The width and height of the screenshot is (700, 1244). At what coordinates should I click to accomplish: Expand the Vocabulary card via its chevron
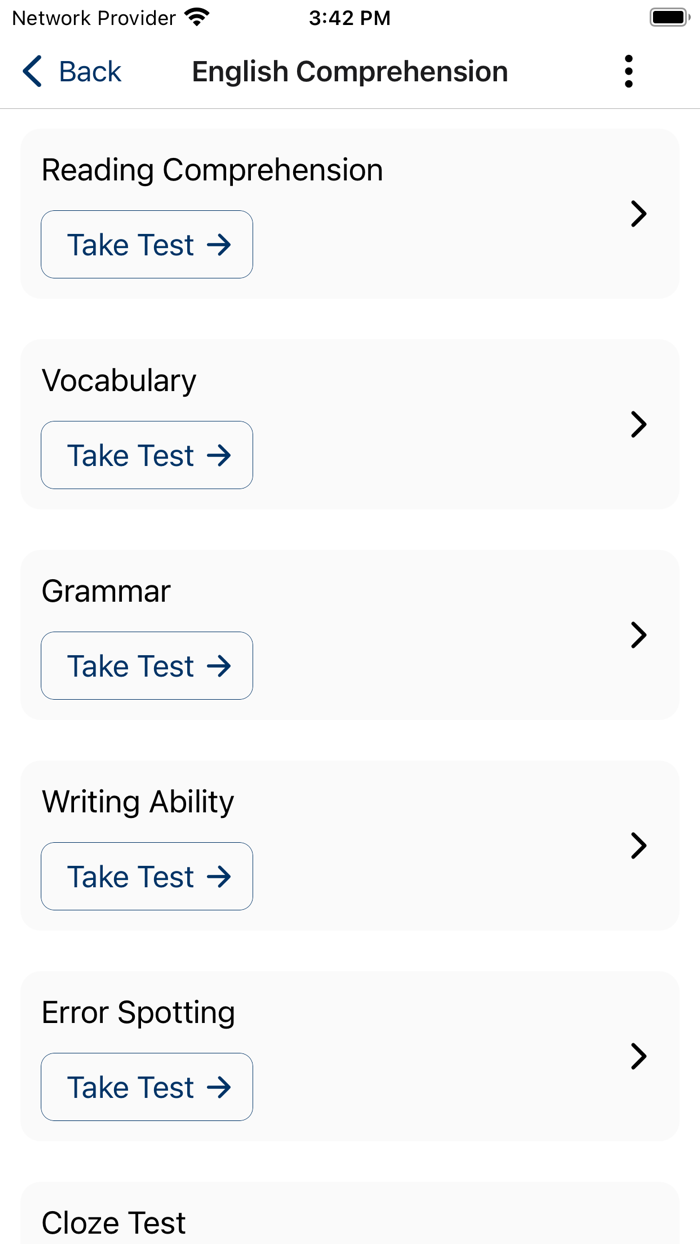(x=638, y=424)
